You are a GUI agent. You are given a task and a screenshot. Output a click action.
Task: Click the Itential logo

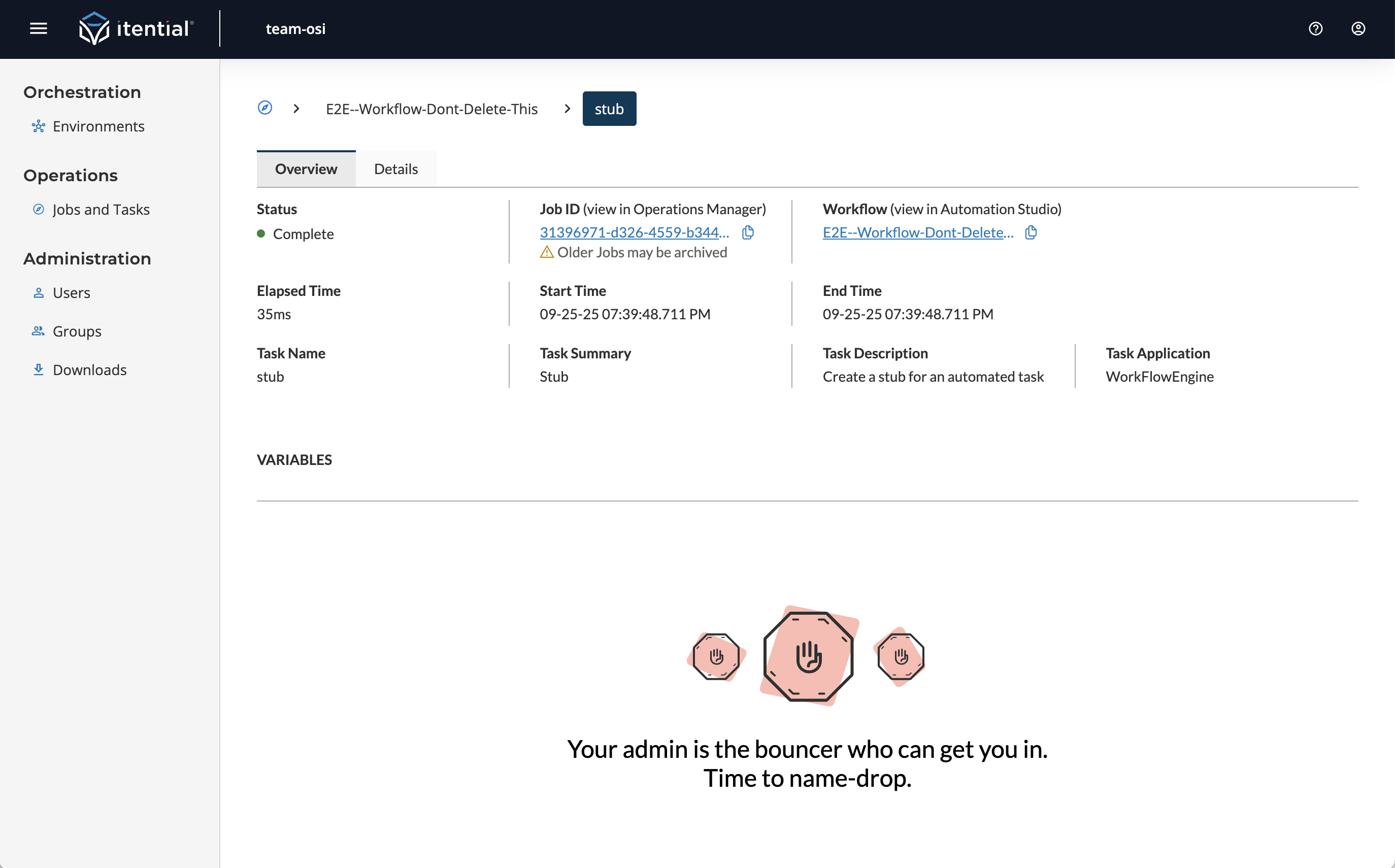[137, 29]
